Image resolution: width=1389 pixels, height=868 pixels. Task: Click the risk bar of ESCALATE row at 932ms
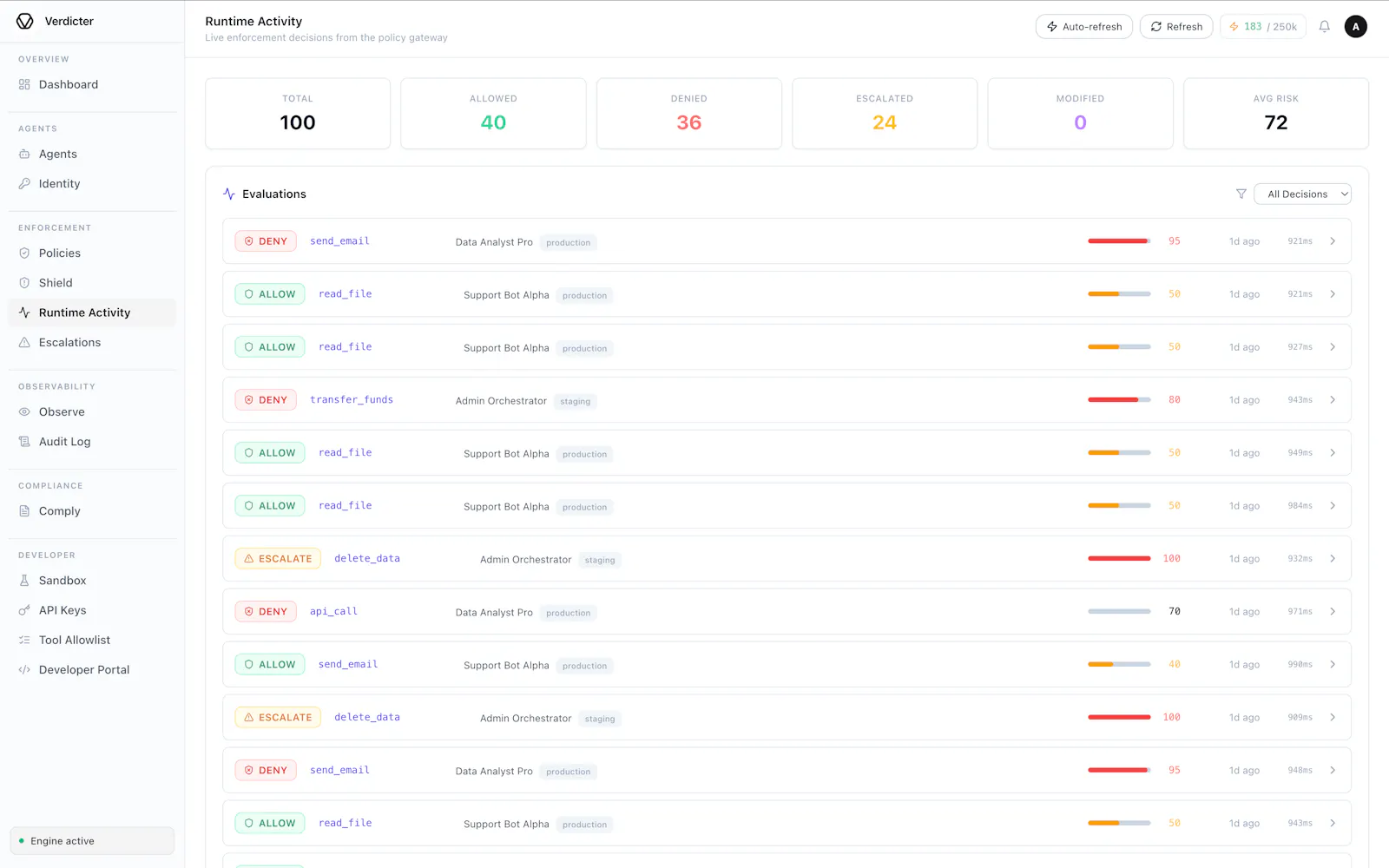pos(1119,559)
